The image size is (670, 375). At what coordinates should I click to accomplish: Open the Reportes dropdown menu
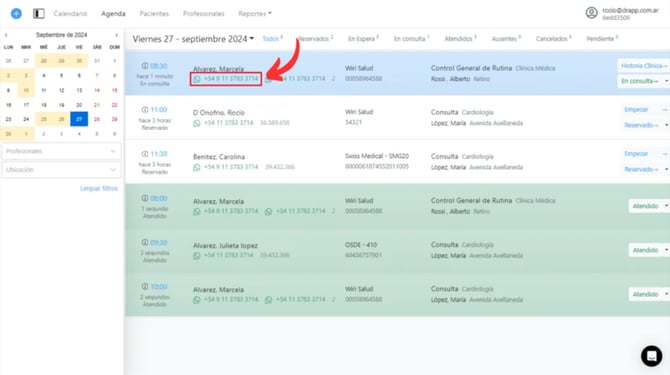[x=255, y=14]
